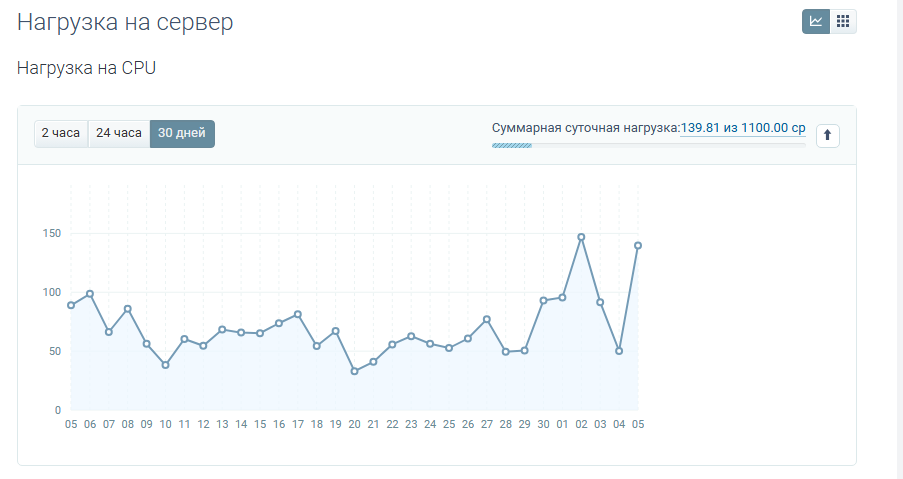Screen dimensions: 903x479
Task: Click the lowest data point on day 20
Action: (x=354, y=371)
